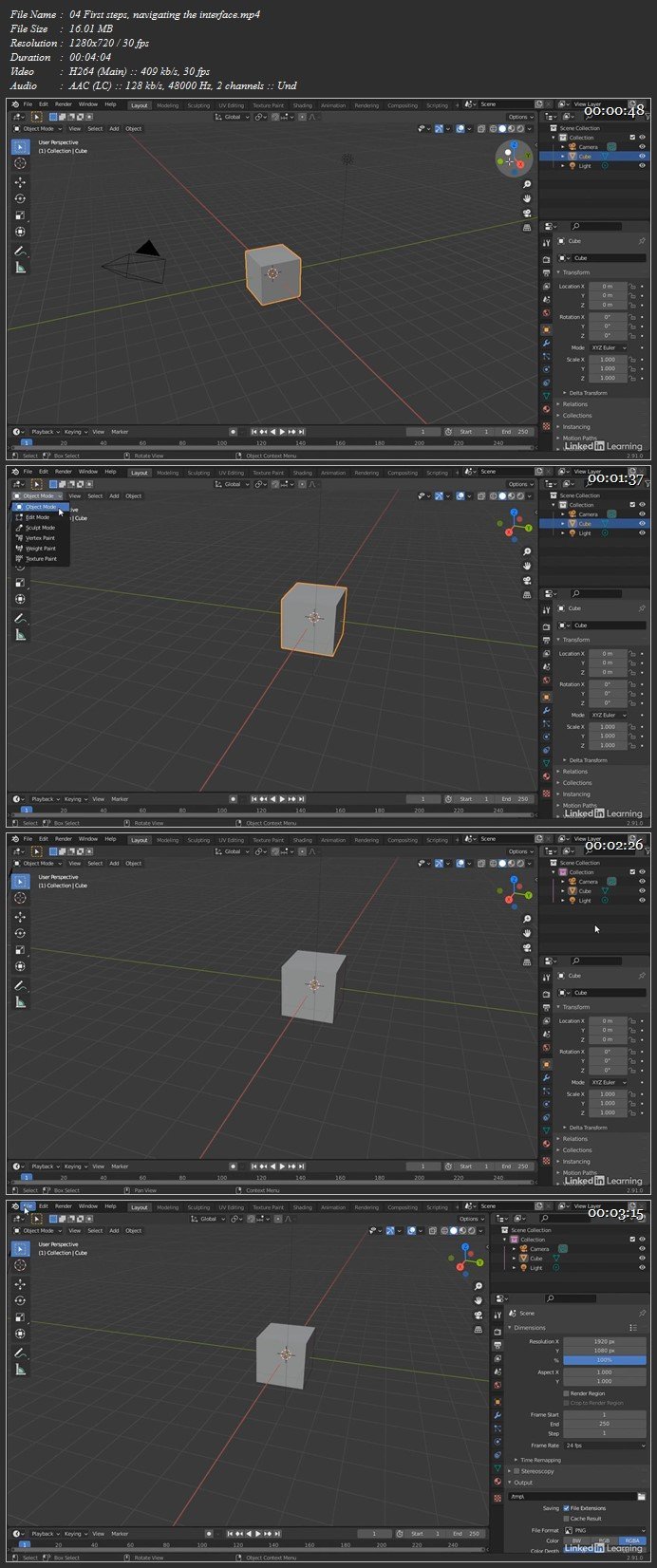Viewport: 657px width, 1568px height.
Task: Play the animation in the 00:00:48 timeline
Action: 284,432
